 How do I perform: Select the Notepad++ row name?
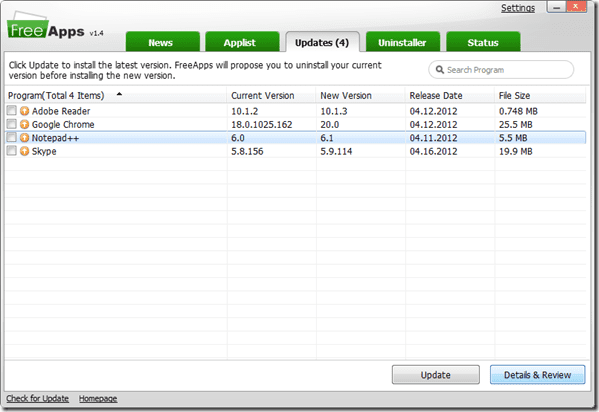click(x=55, y=138)
